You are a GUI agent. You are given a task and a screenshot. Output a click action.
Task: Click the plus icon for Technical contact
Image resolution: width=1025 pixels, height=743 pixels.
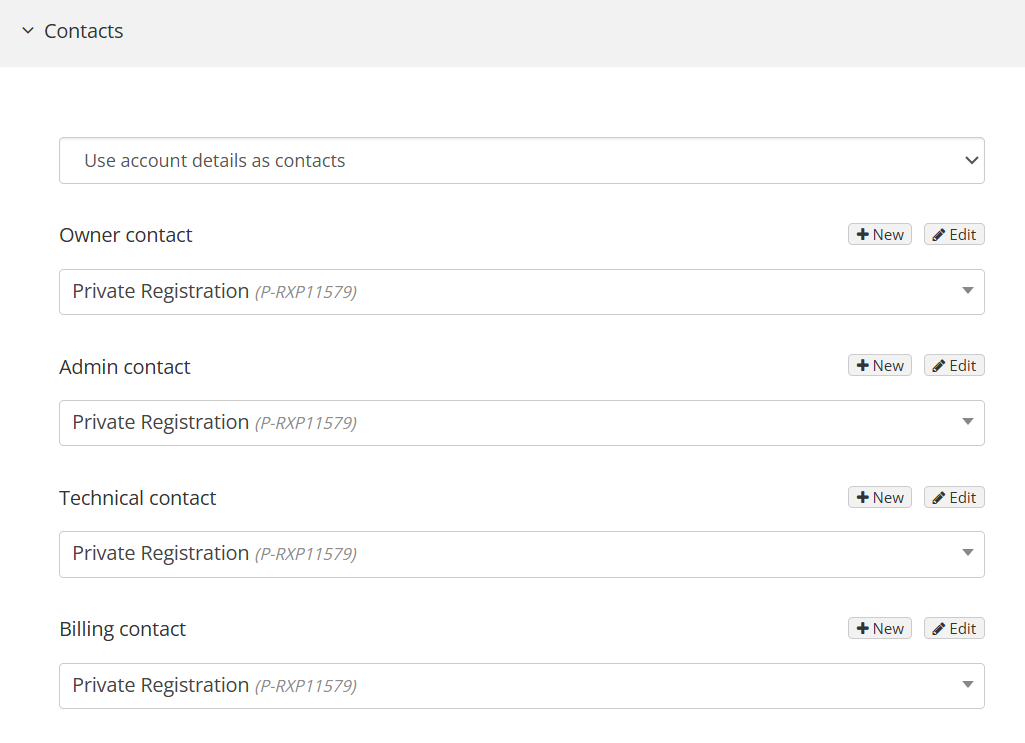pos(863,498)
